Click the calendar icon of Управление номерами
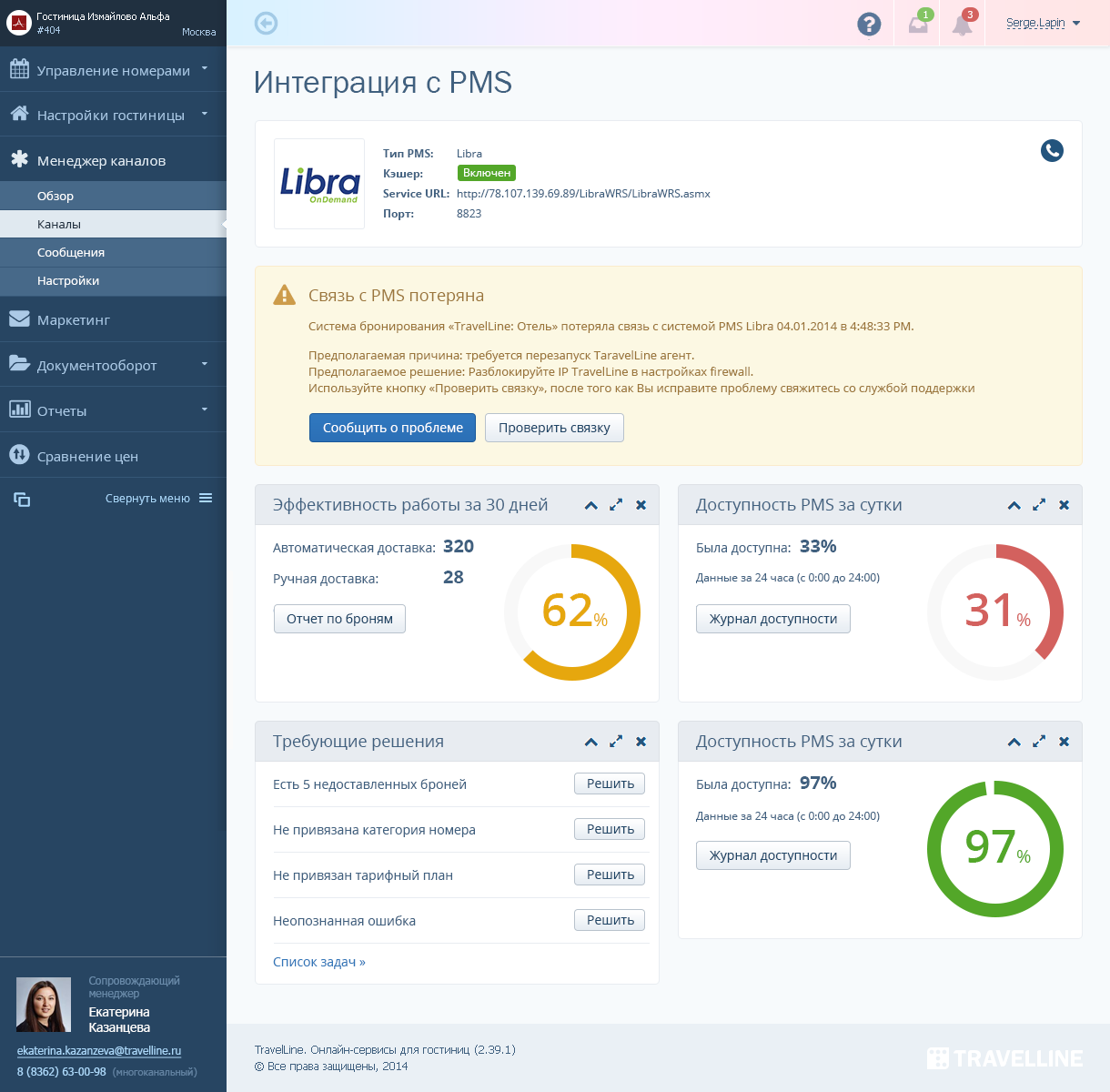The image size is (1110, 1092). [x=19, y=69]
